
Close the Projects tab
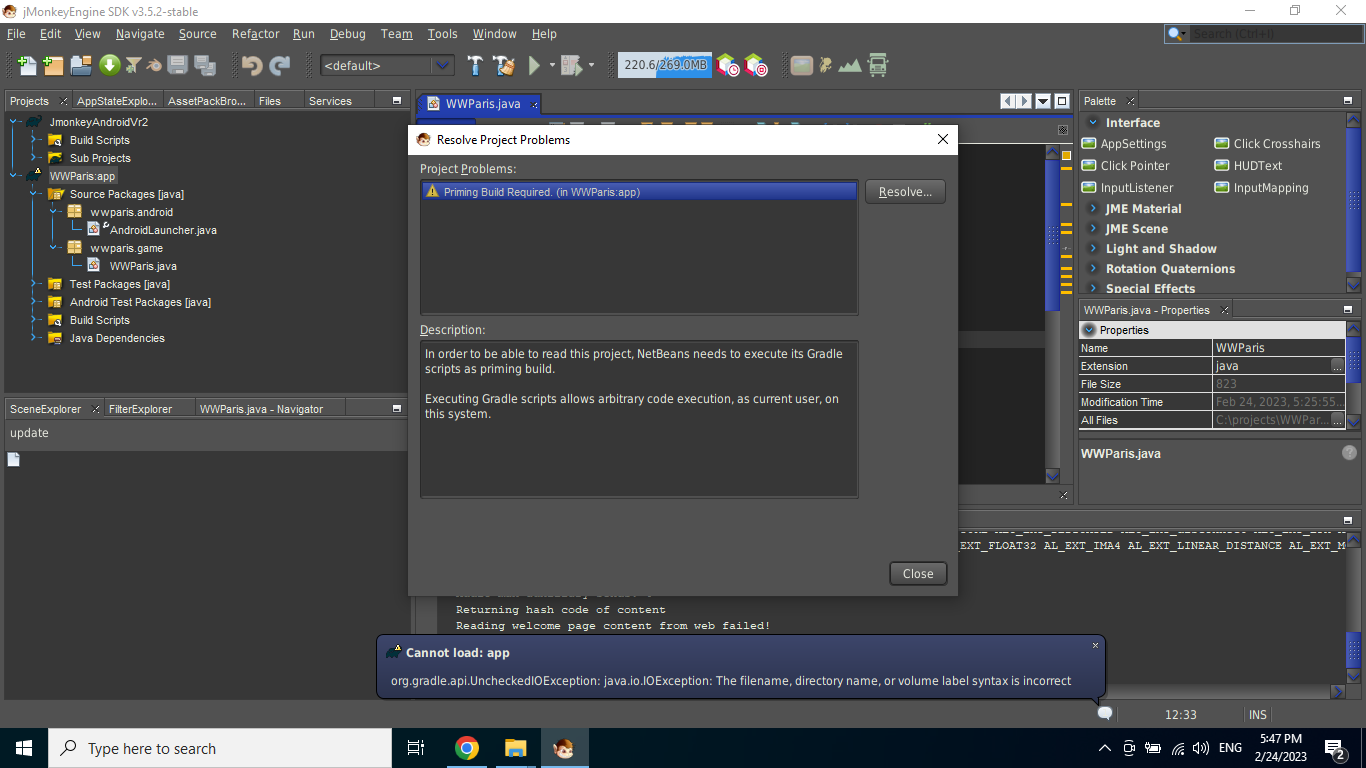pyautogui.click(x=63, y=101)
